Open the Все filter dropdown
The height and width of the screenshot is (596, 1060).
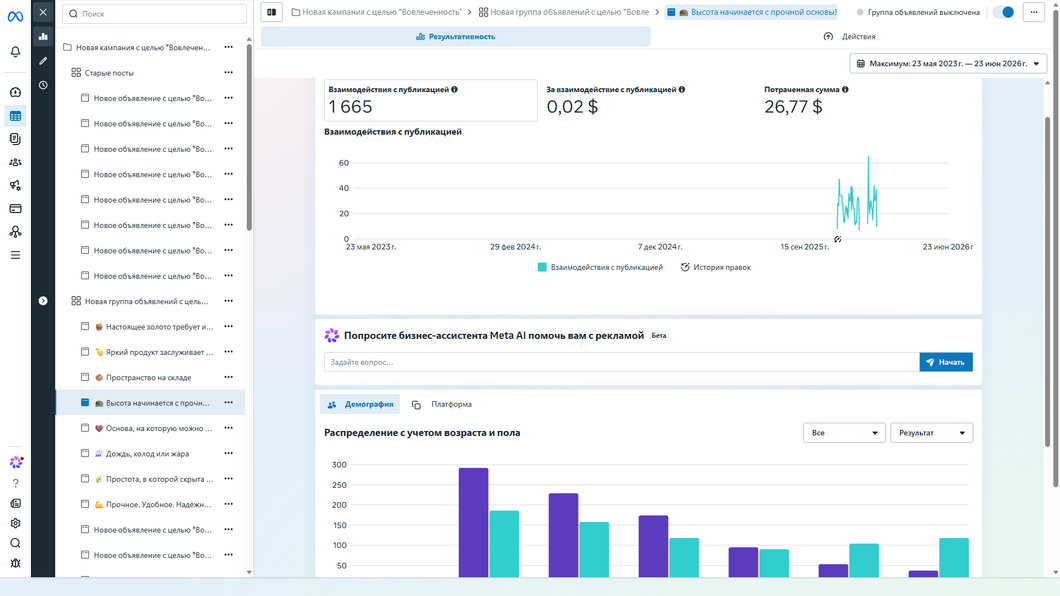844,433
